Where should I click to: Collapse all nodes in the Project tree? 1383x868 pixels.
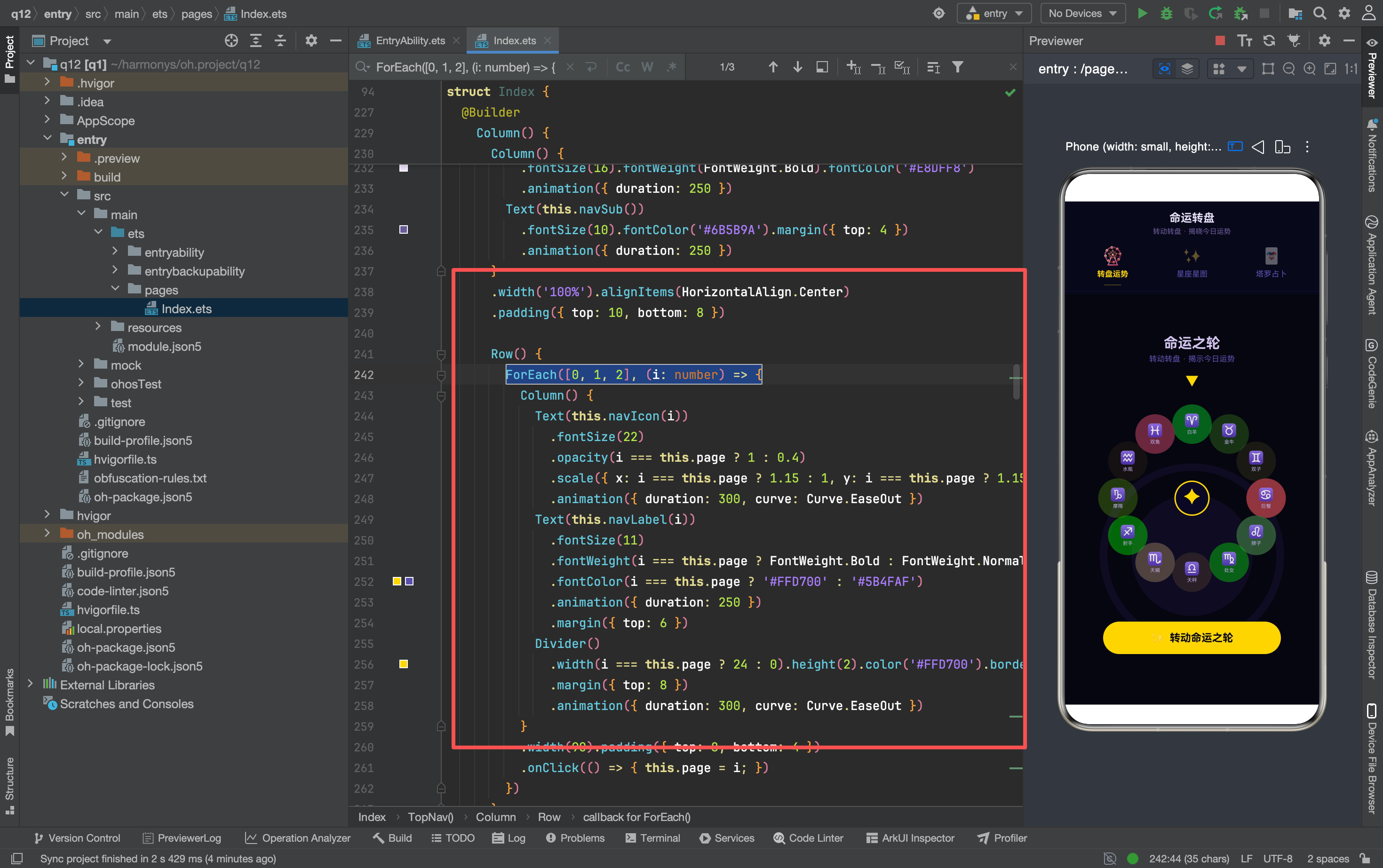click(280, 41)
